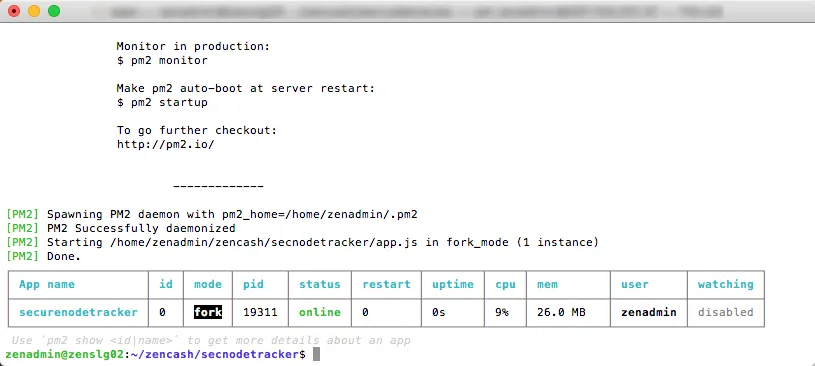
Task: Click the http://pm2.io/ URL text
Action: click(166, 144)
